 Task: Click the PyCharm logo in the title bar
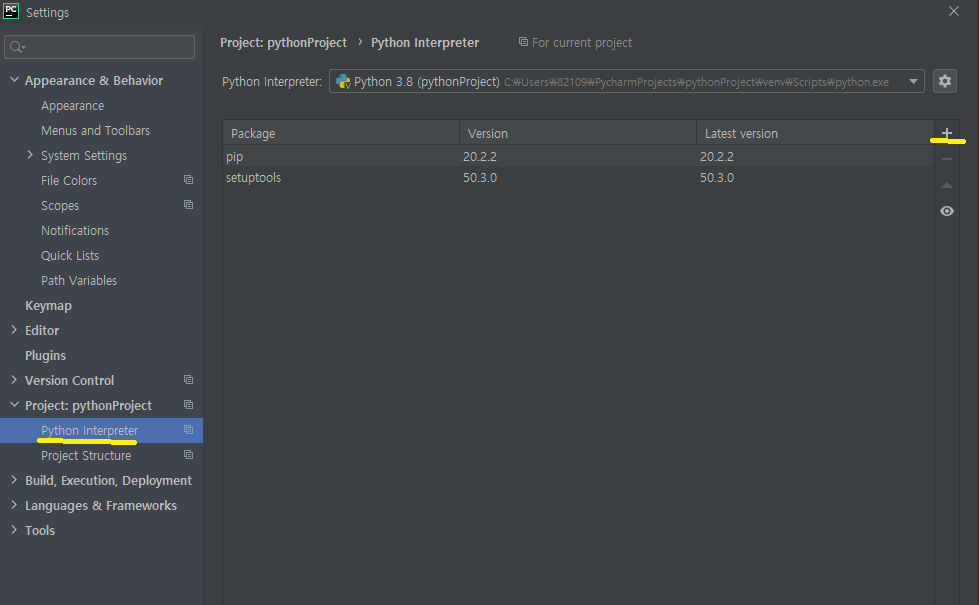tap(11, 11)
